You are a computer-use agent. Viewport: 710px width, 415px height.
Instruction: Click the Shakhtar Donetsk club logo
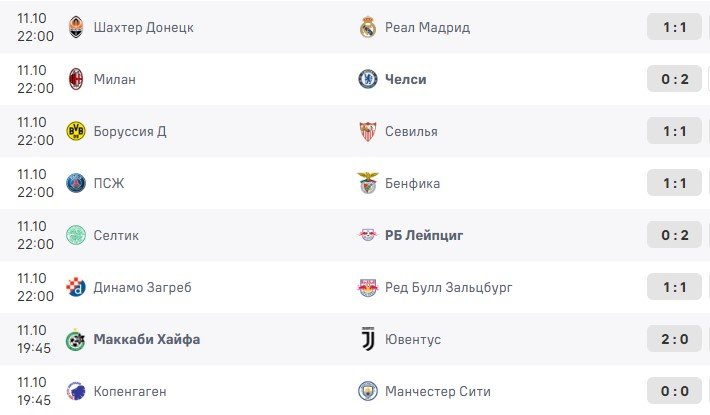click(76, 27)
